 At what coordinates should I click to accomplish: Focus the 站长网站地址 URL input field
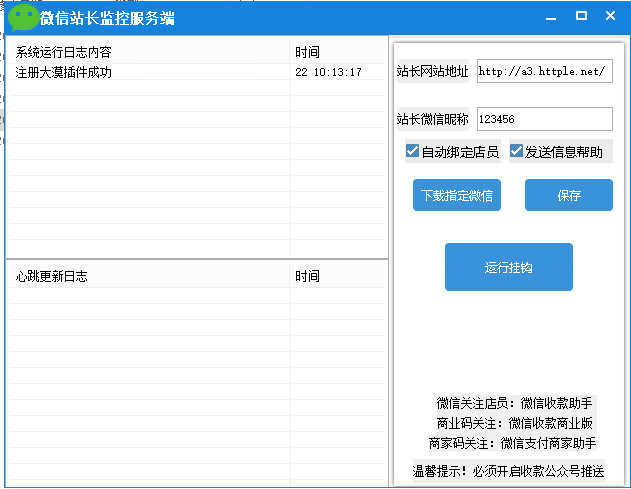coord(544,71)
